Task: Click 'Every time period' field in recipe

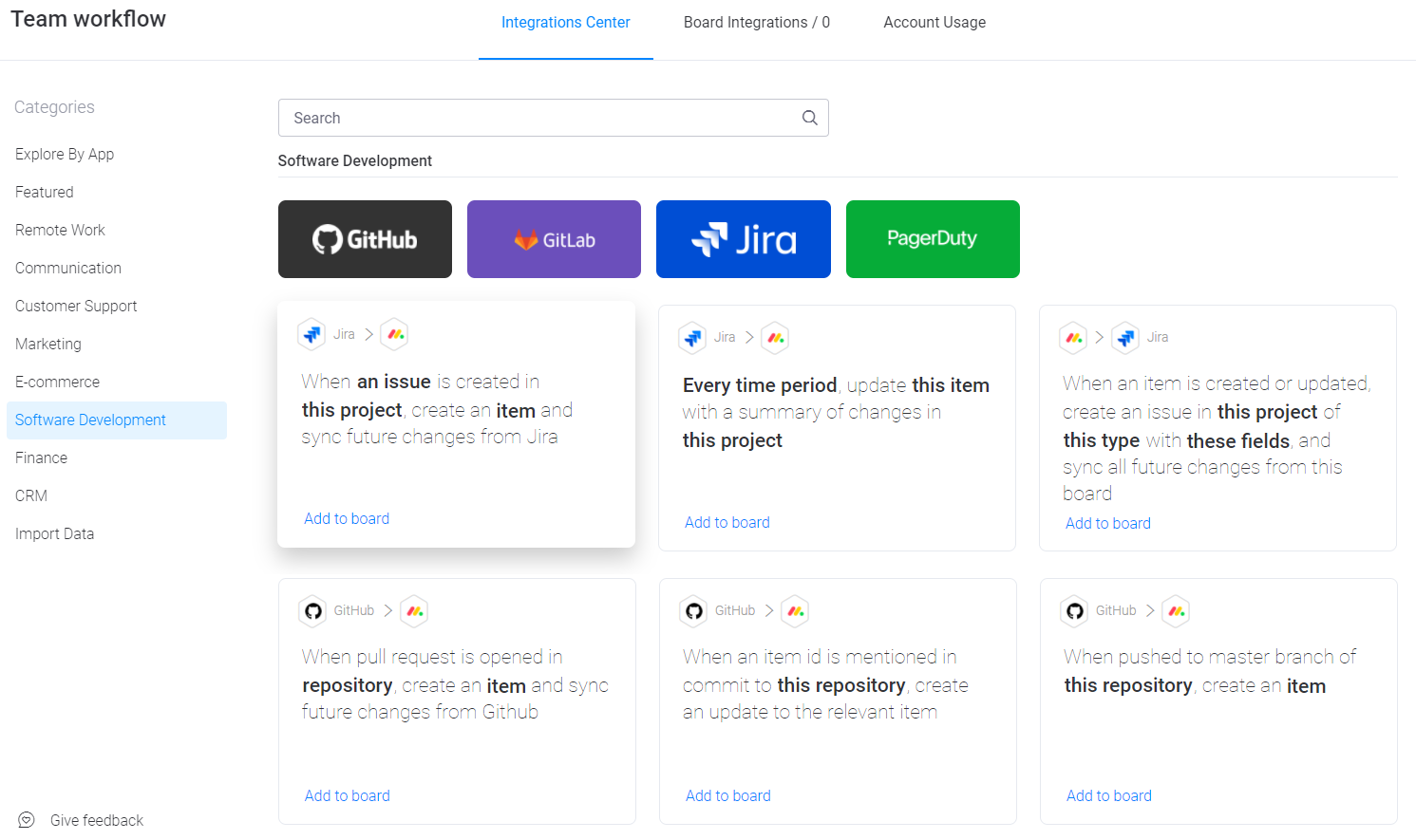Action: (760, 385)
